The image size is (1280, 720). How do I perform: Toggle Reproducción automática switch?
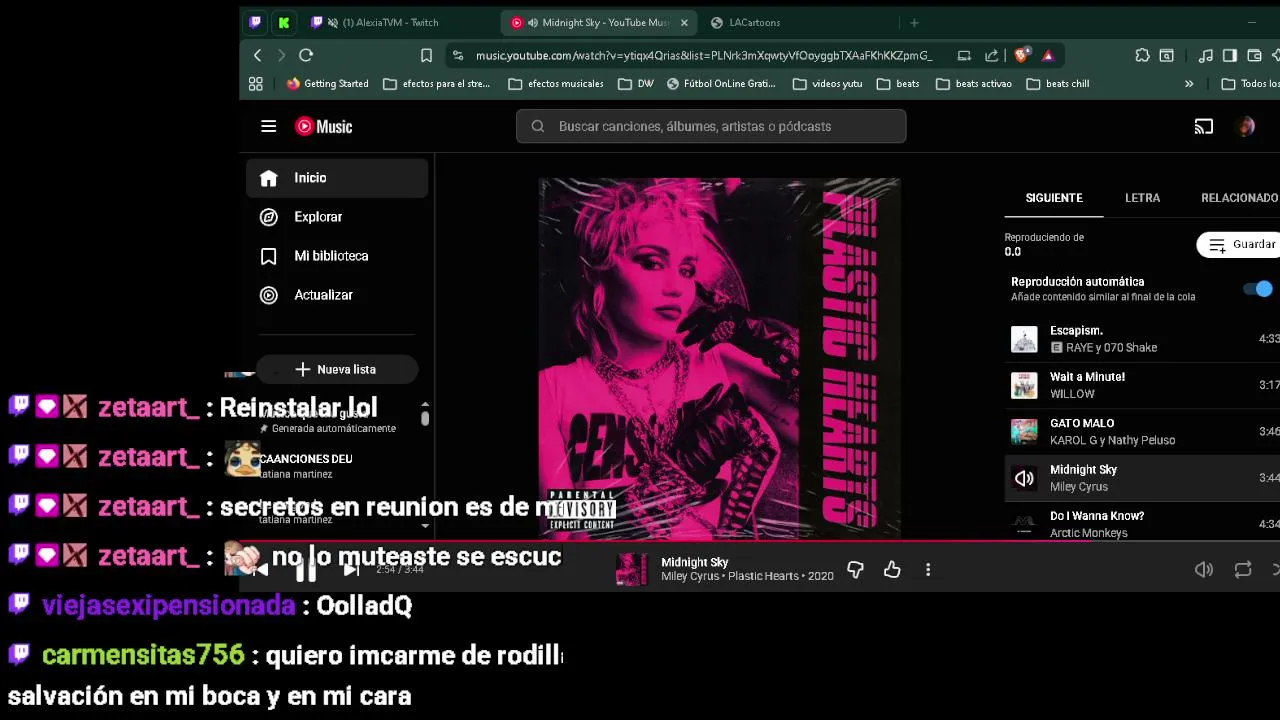[x=1258, y=289]
